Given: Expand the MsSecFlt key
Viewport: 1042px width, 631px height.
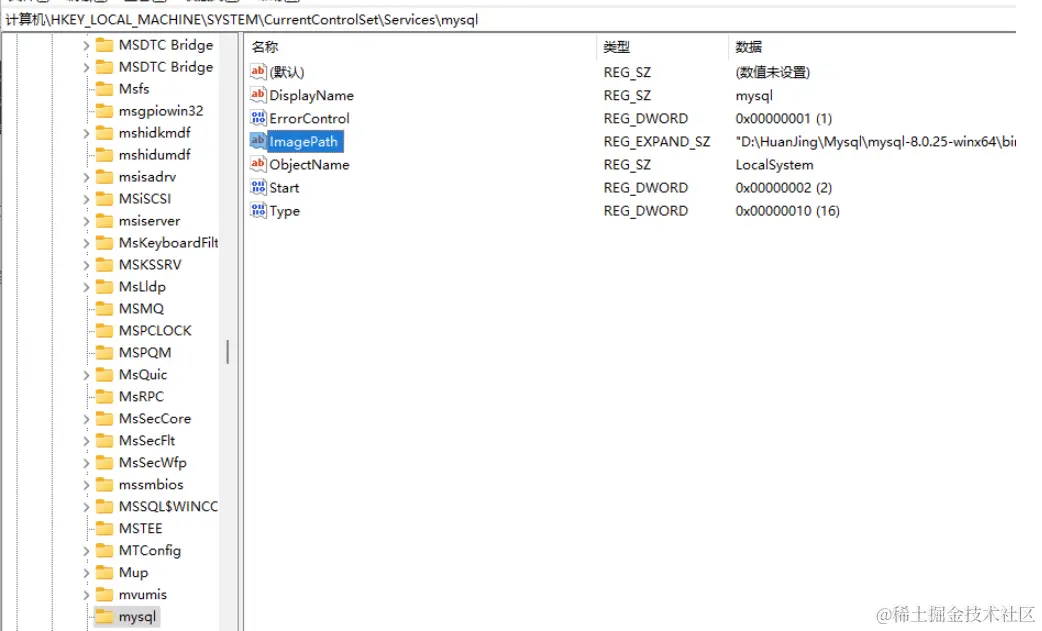Looking at the screenshot, I should pyautogui.click(x=86, y=440).
